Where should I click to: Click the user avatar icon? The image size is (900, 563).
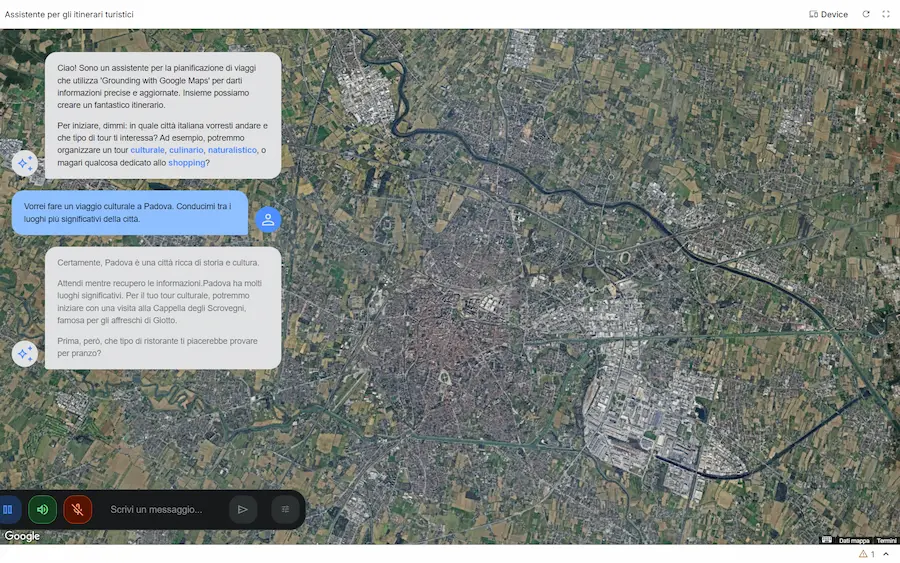tap(268, 219)
